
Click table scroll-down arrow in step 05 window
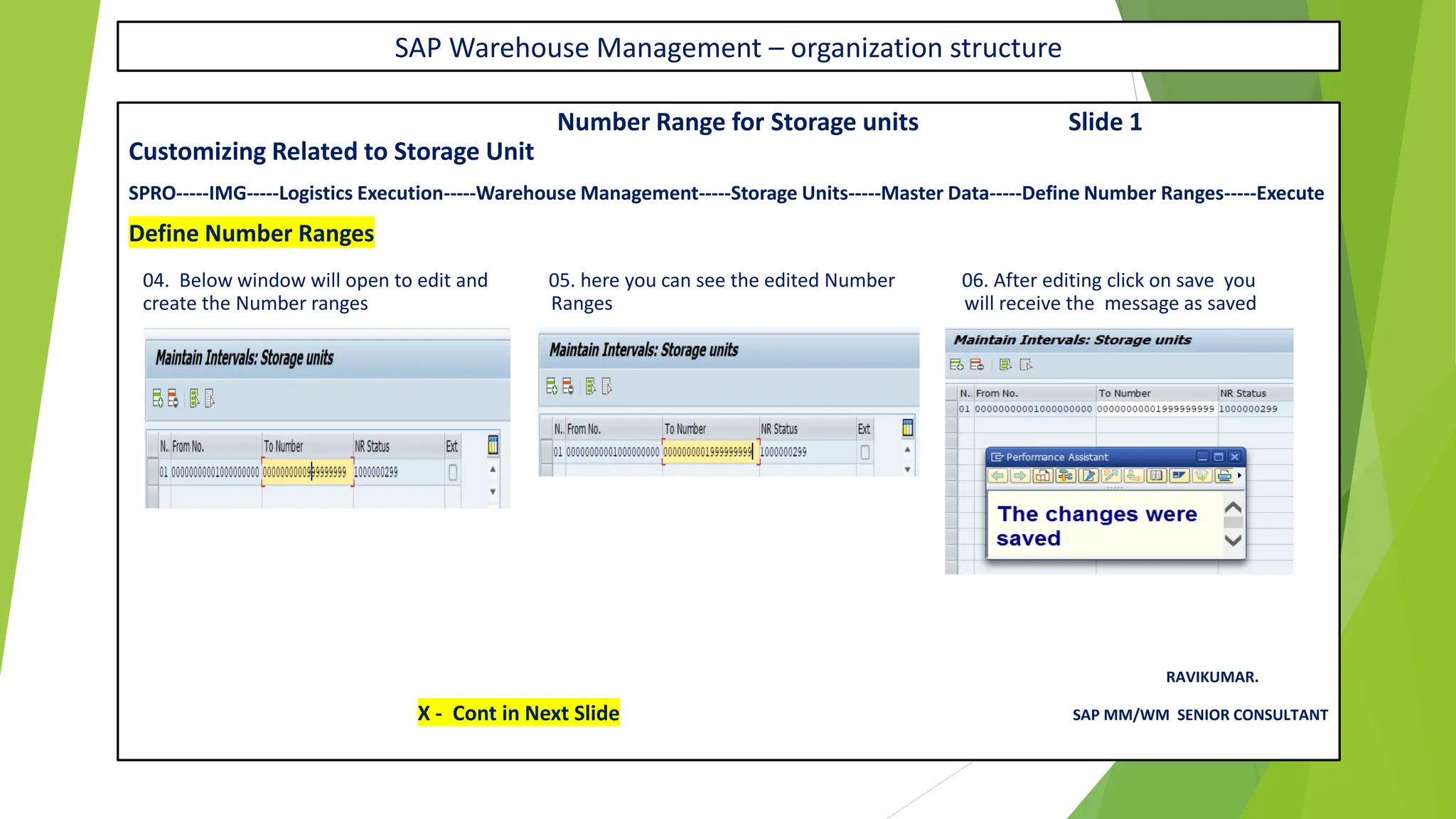pyautogui.click(x=907, y=469)
